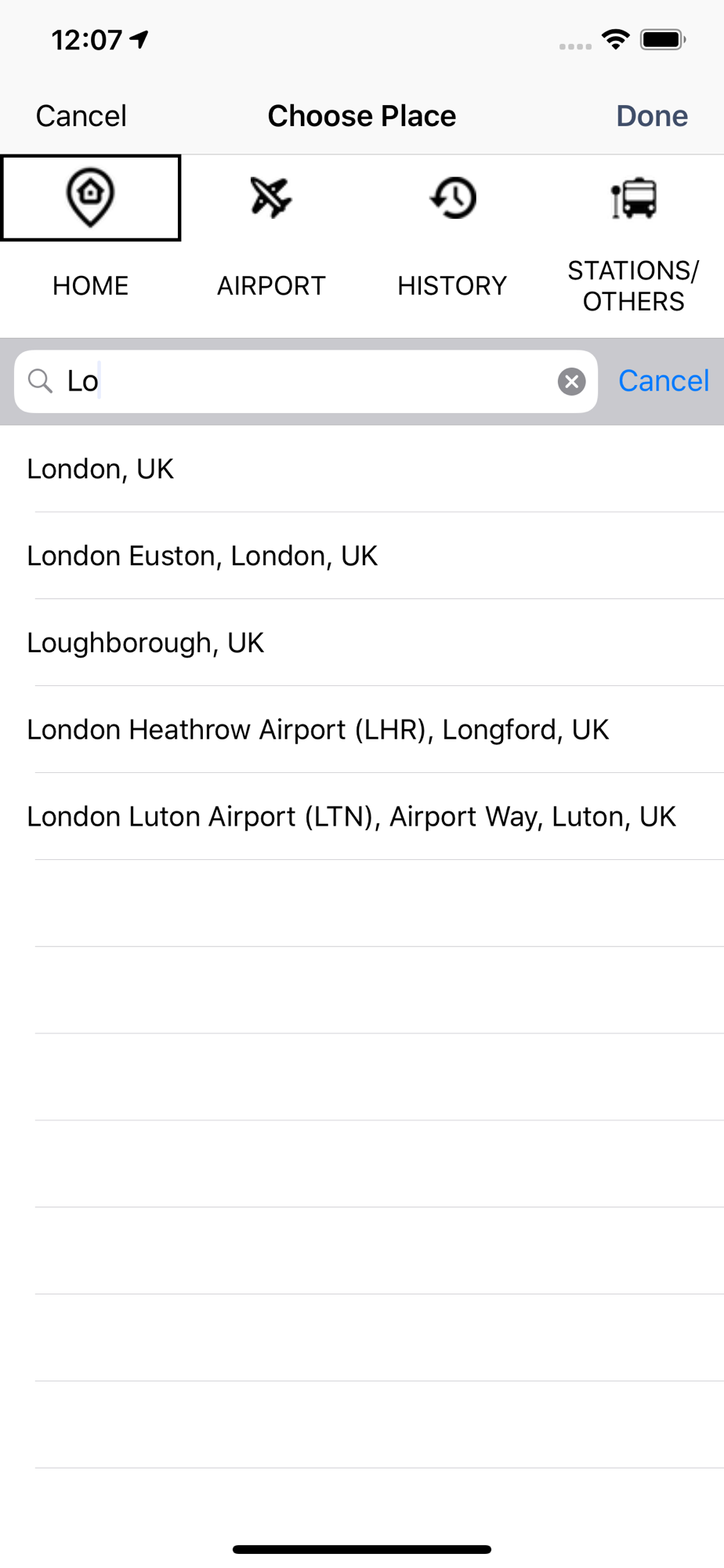Viewport: 724px width, 1568px height.
Task: Tap Done in the navigation bar
Action: pyautogui.click(x=652, y=116)
